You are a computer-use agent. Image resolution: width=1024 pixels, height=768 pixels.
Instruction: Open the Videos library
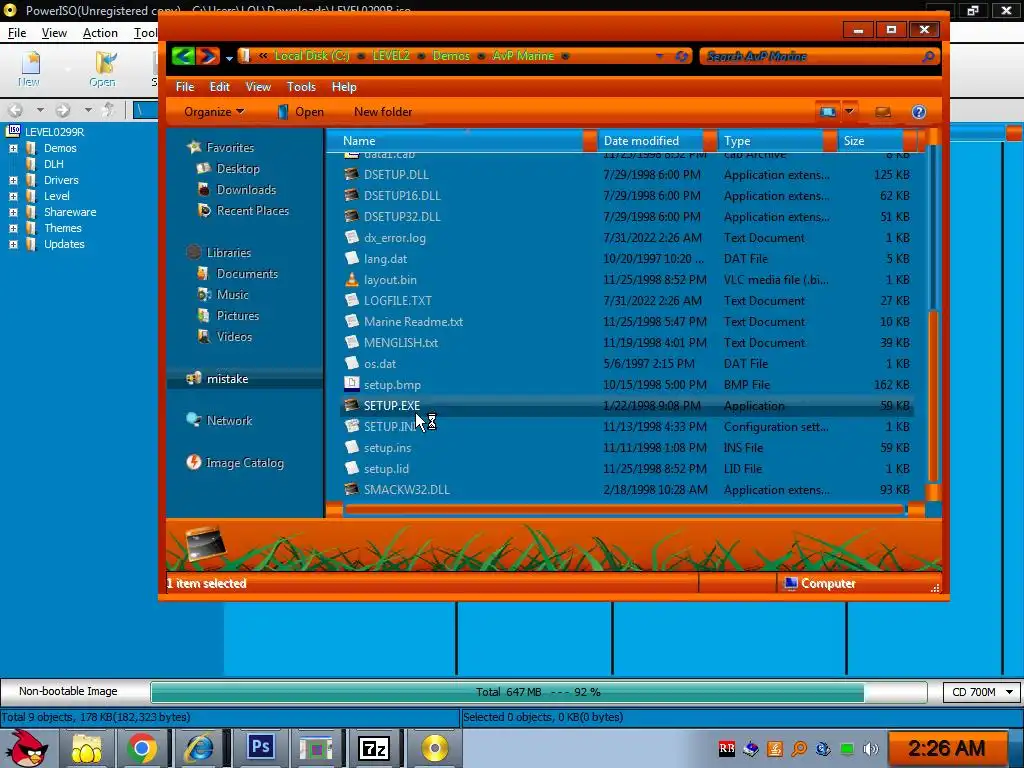[x=234, y=336]
